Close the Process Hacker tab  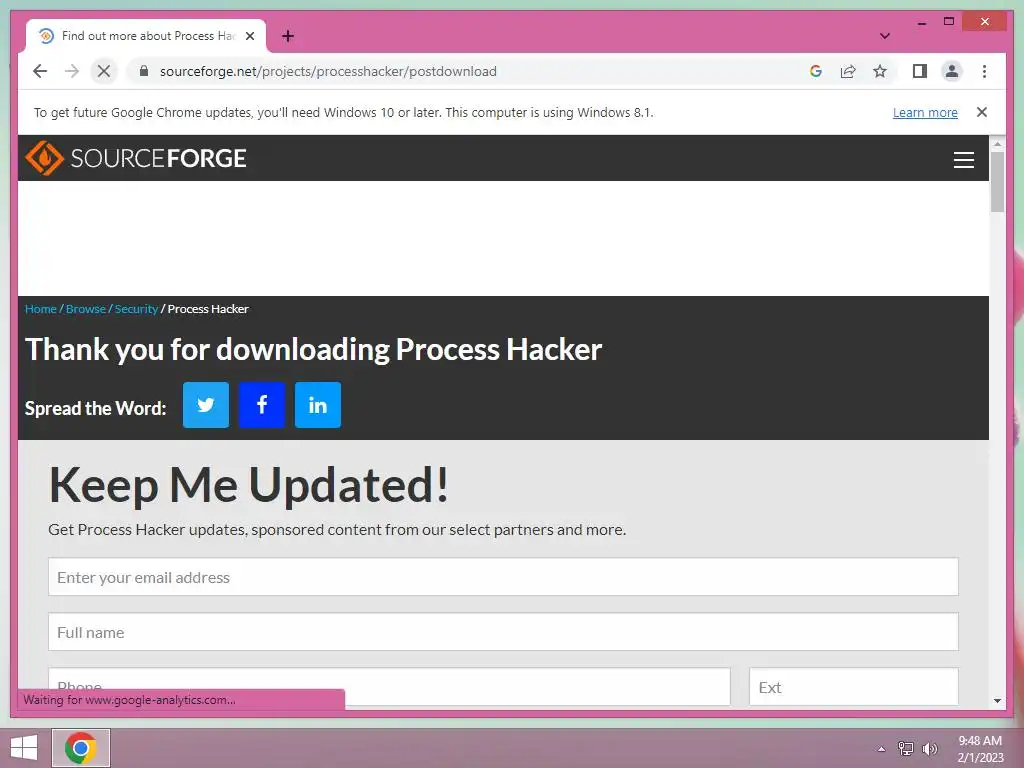click(249, 36)
